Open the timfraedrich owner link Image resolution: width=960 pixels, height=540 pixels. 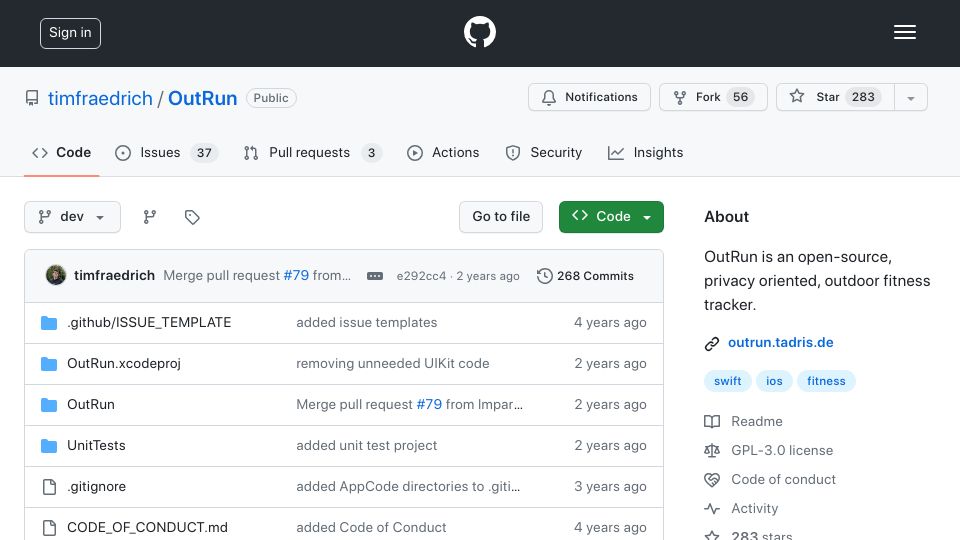click(100, 99)
